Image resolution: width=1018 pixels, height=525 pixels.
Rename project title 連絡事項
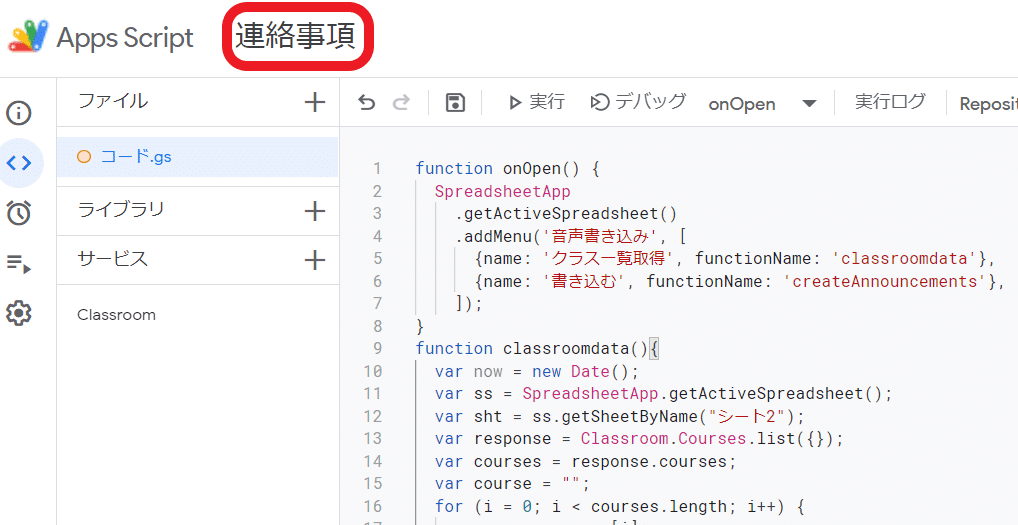296,36
